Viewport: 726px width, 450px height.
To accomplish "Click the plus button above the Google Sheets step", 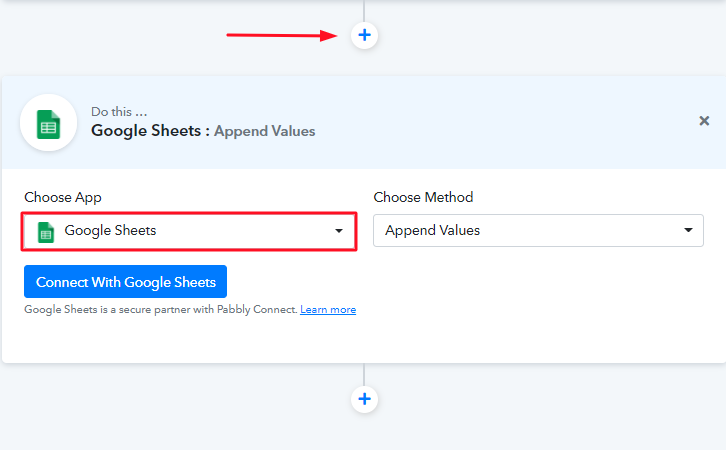I will pos(364,35).
